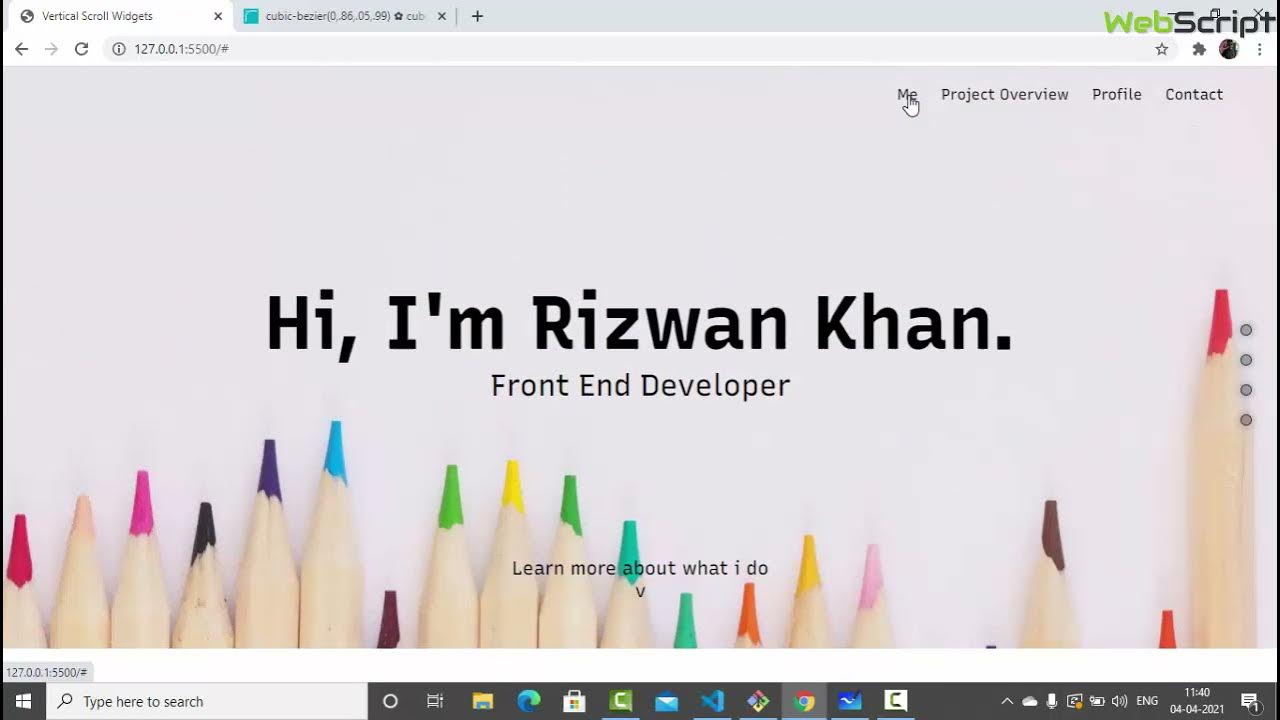Click the address bar URL 127.0.0.1:5500
This screenshot has width=1280, height=720.
[182, 49]
